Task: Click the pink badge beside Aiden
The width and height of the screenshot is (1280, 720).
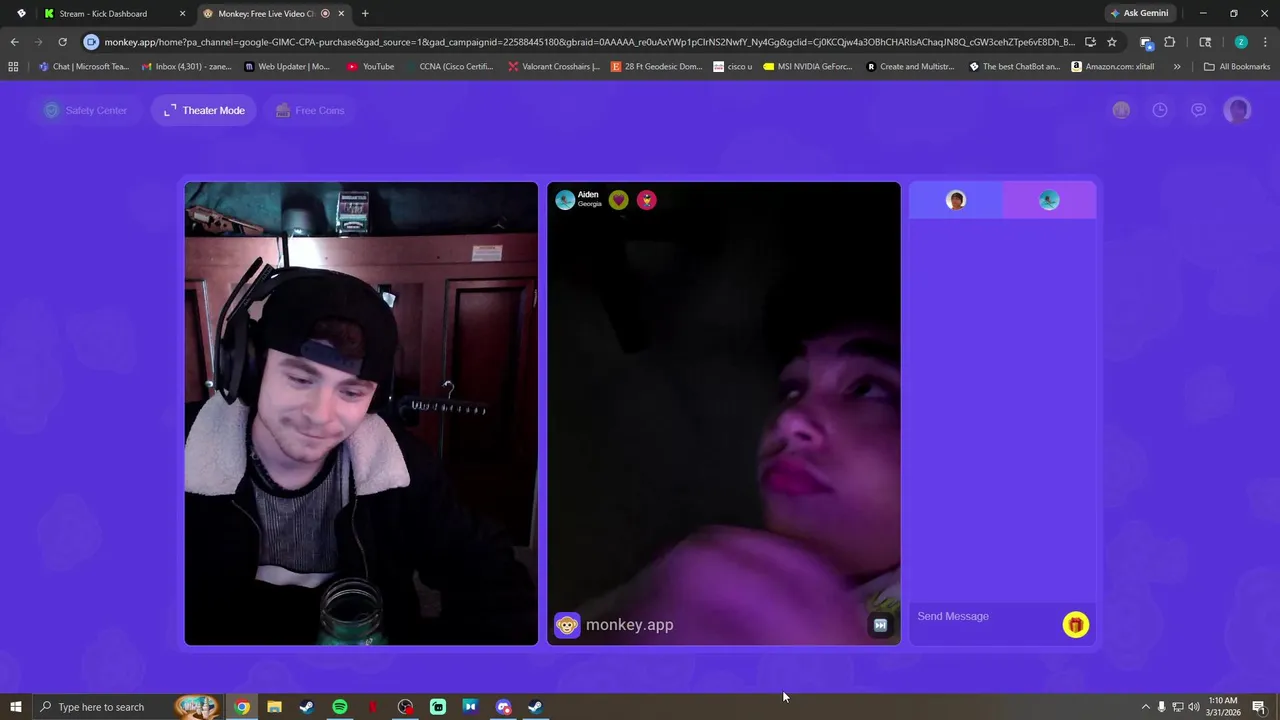Action: tap(647, 200)
